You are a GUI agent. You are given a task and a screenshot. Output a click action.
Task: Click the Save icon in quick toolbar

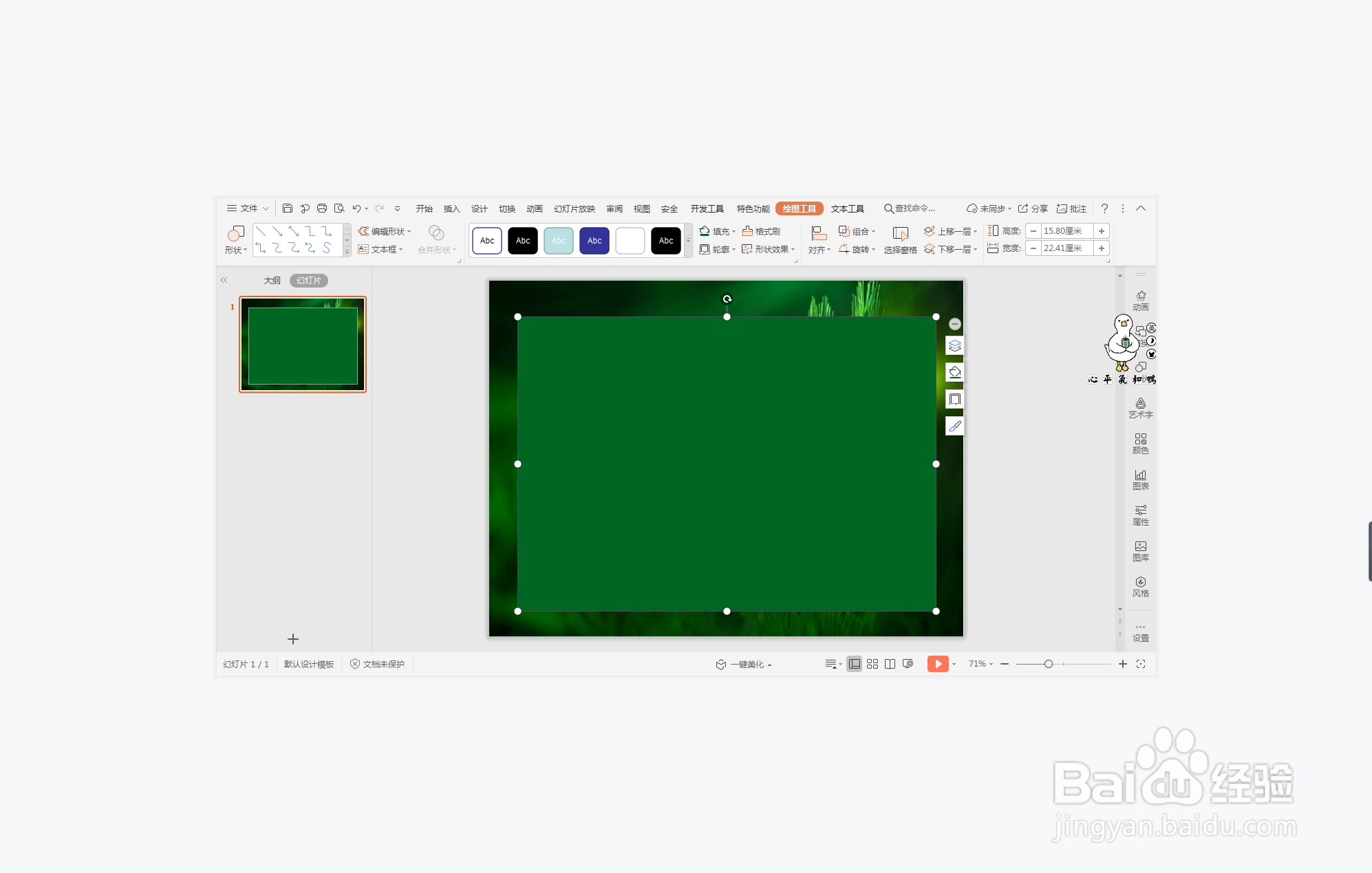tap(288, 208)
